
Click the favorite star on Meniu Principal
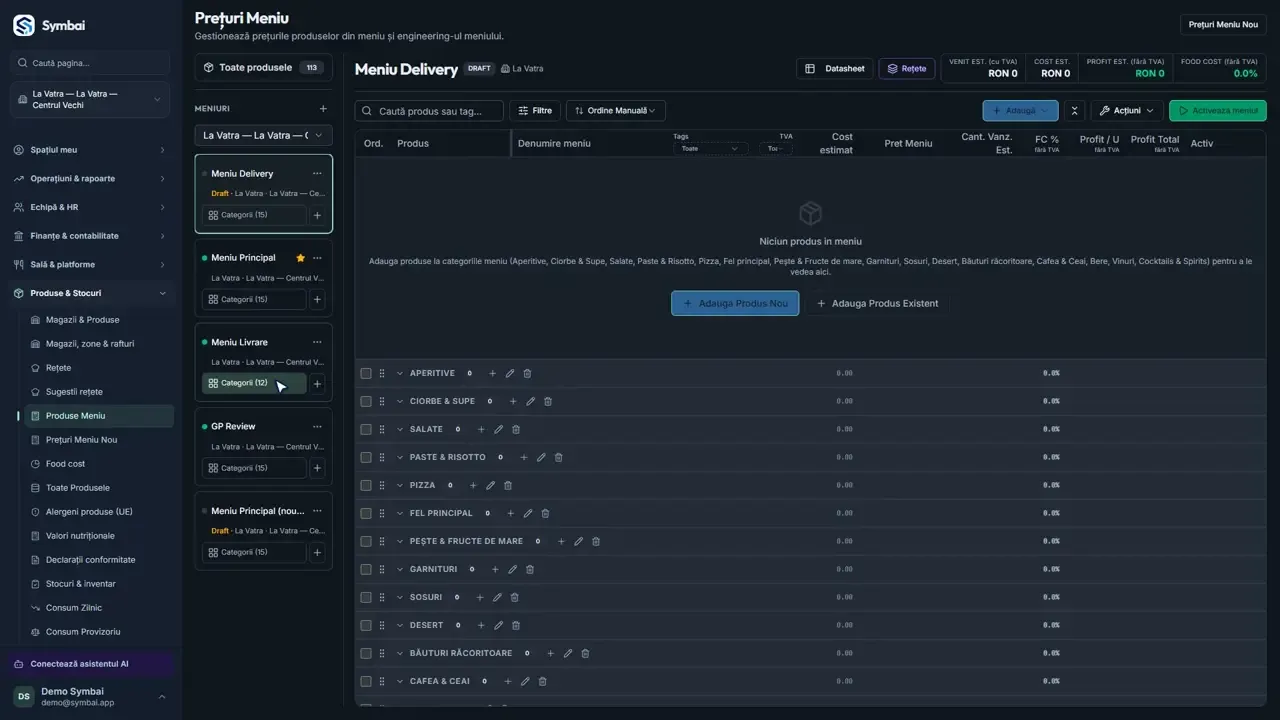(300, 258)
